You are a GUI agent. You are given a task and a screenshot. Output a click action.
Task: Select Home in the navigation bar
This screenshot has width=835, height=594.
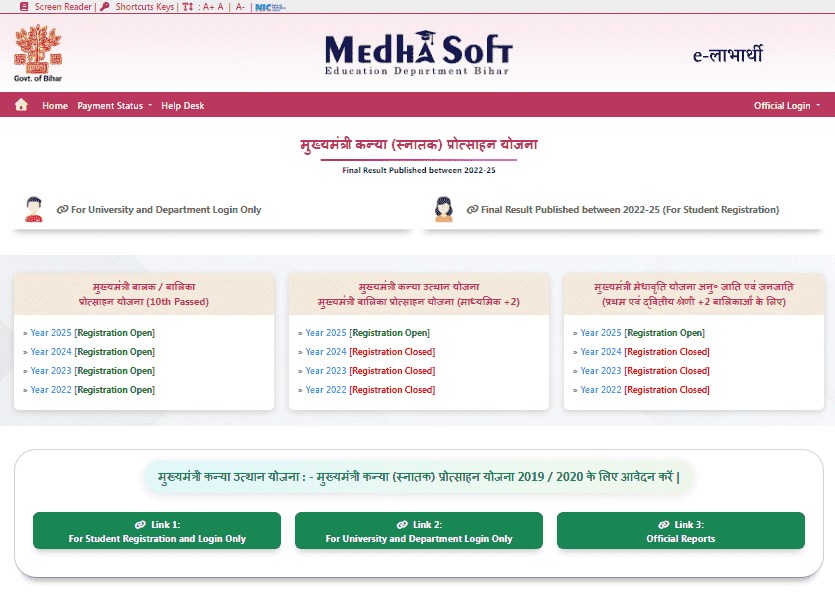(x=55, y=105)
